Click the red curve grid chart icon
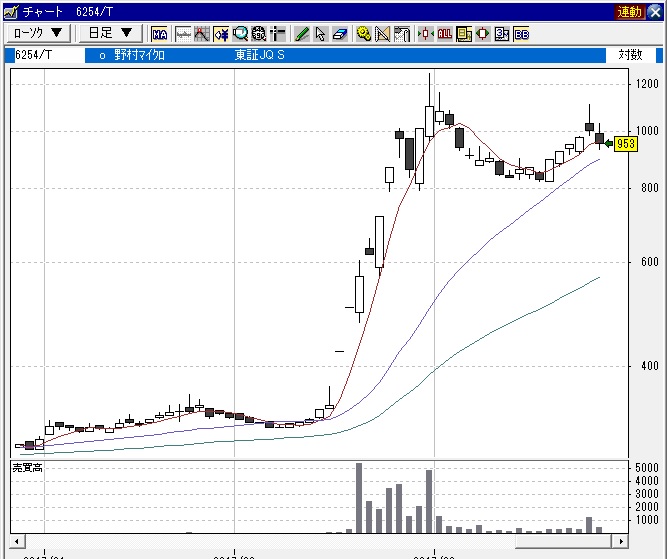Image resolution: width=667 pixels, height=559 pixels. point(202,34)
